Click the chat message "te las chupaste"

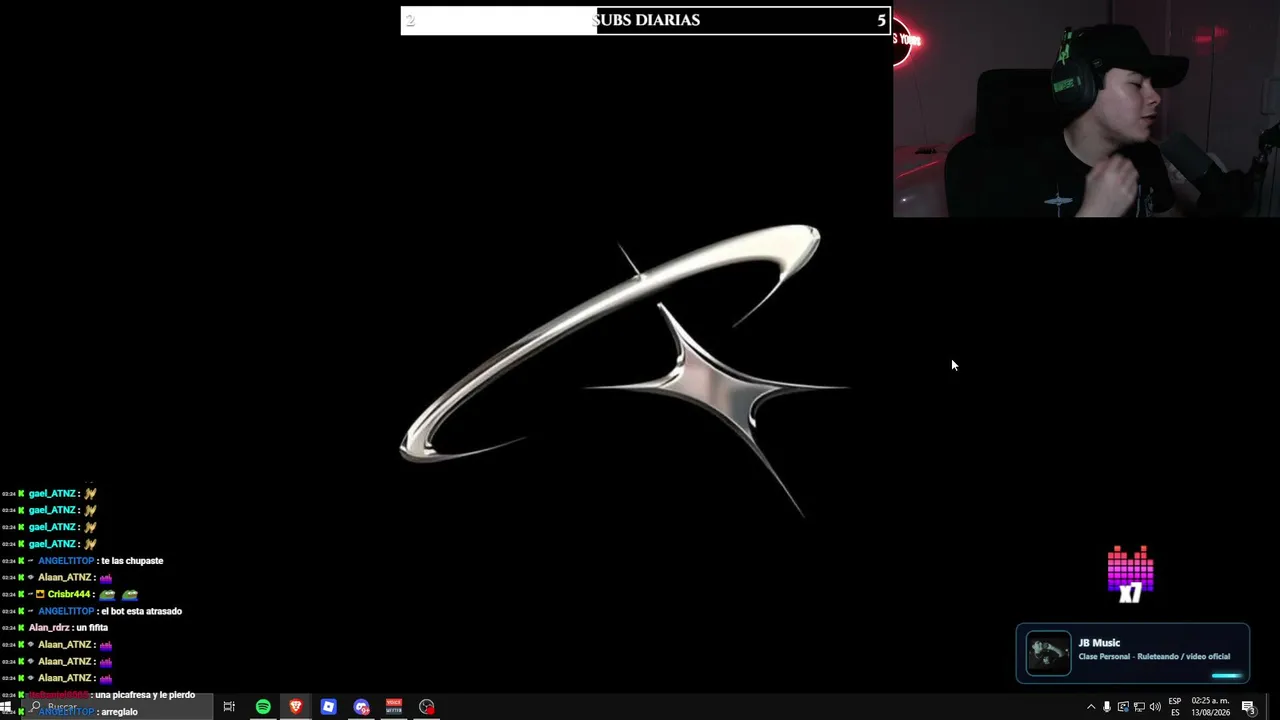[132, 561]
